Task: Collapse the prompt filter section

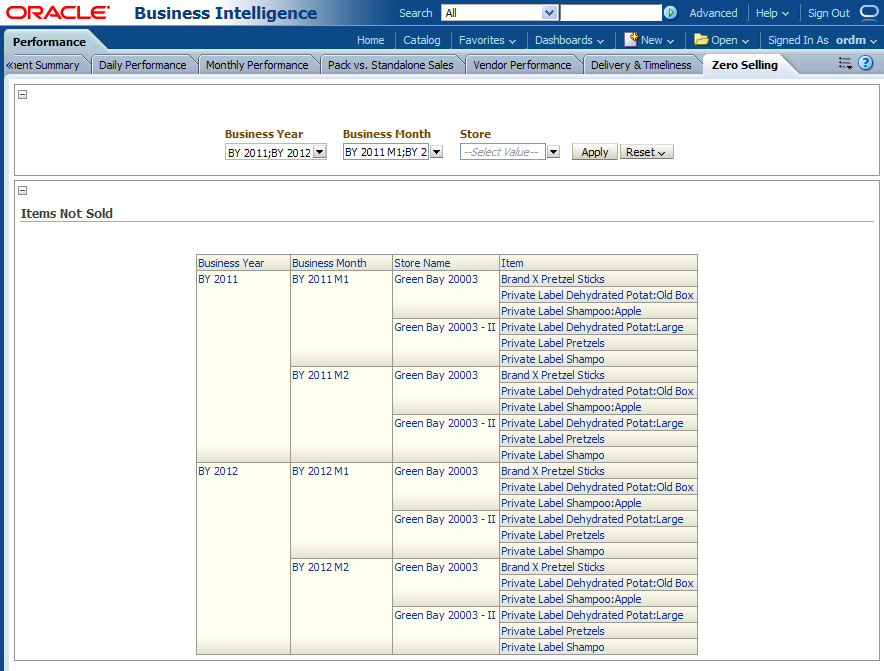Action: (x=23, y=95)
